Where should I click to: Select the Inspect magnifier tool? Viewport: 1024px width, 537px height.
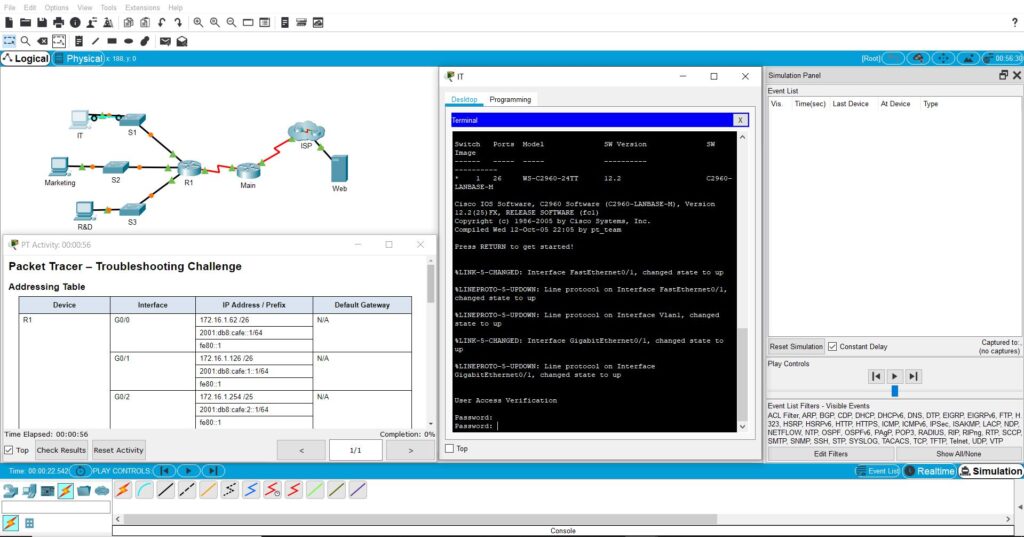pyautogui.click(x=25, y=41)
